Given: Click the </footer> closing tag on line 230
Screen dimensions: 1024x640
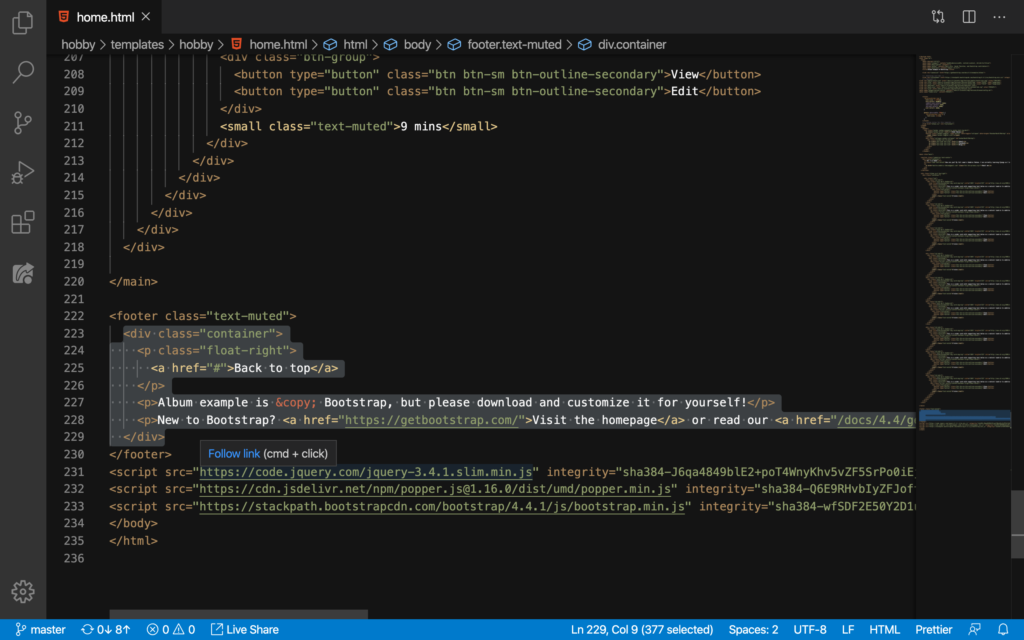Looking at the screenshot, I should [x=140, y=455].
